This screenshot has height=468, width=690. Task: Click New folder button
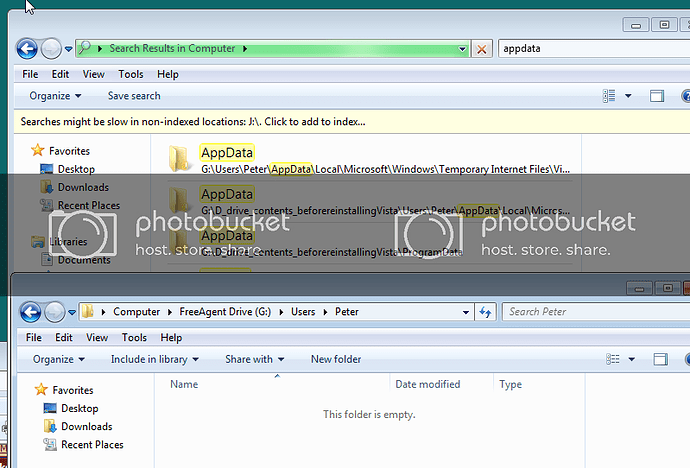(x=336, y=359)
